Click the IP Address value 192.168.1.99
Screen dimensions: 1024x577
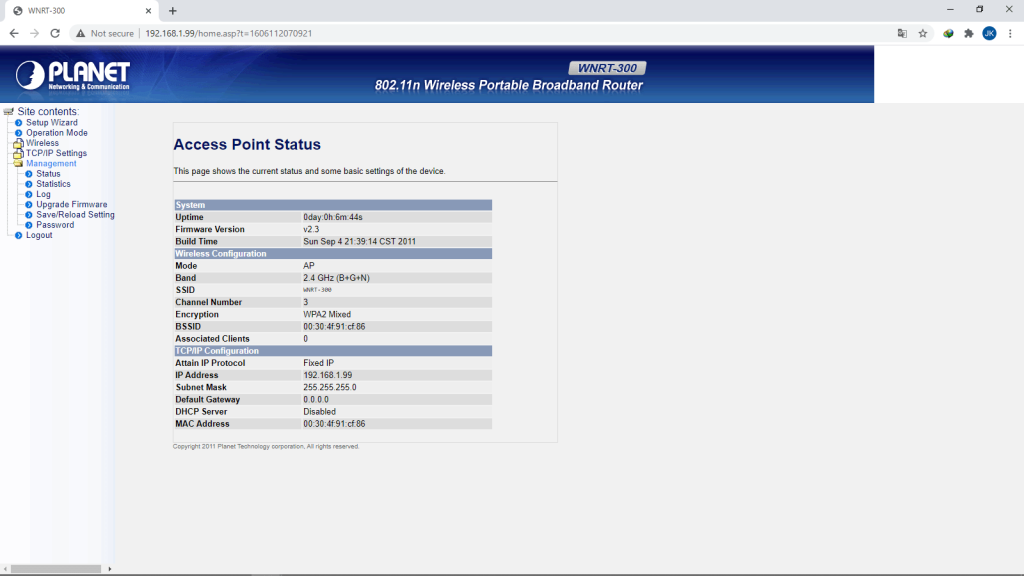pyautogui.click(x=327, y=375)
